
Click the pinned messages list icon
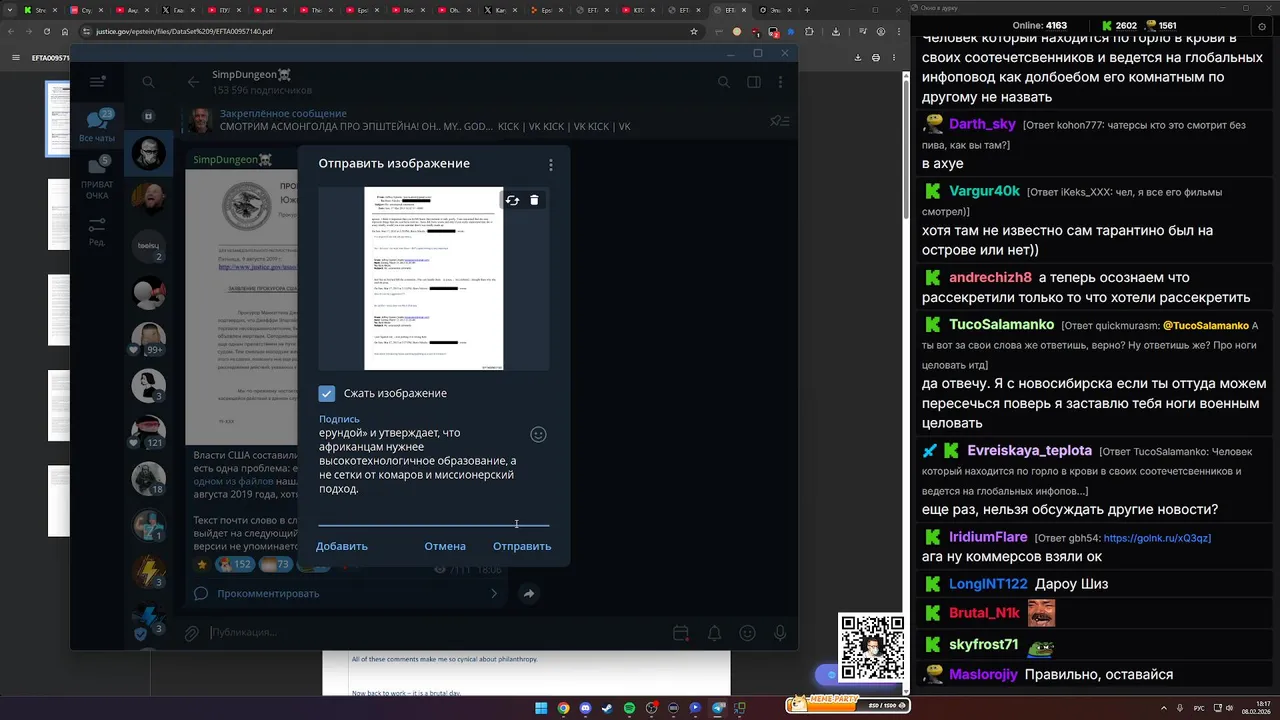779,121
